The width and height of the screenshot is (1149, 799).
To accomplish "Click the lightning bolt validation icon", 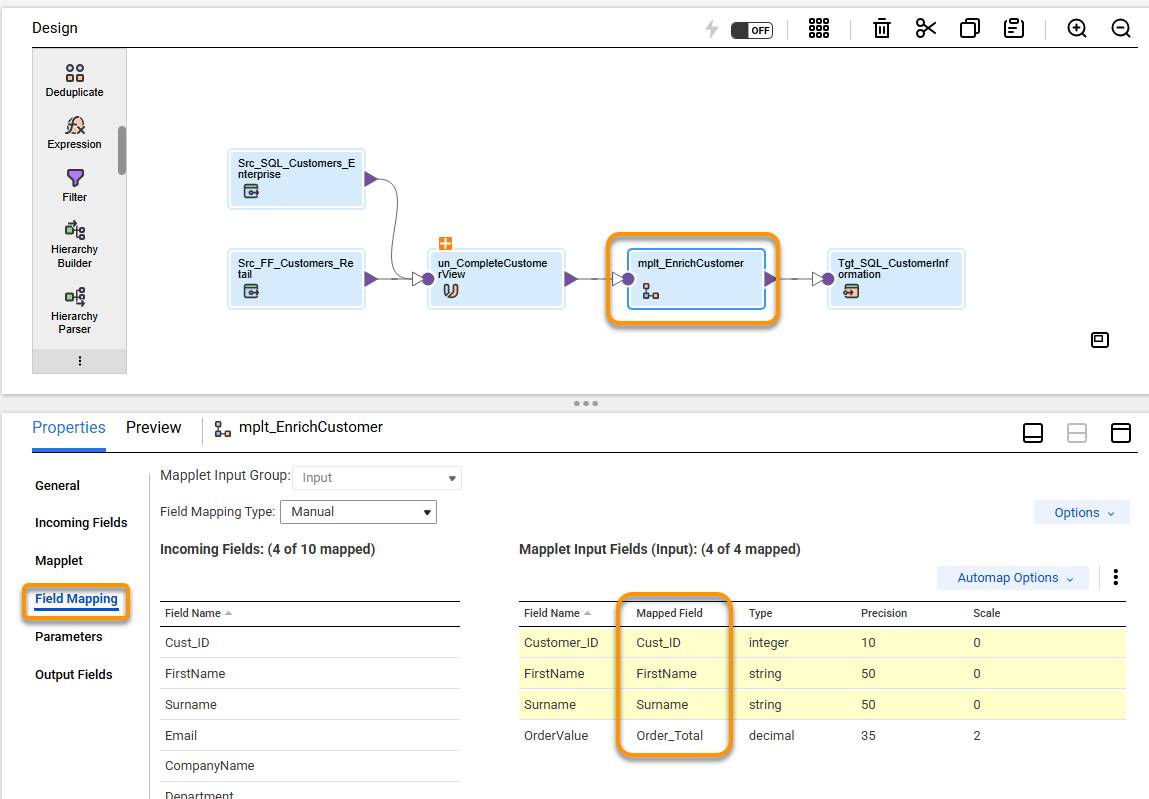I will pyautogui.click(x=712, y=29).
